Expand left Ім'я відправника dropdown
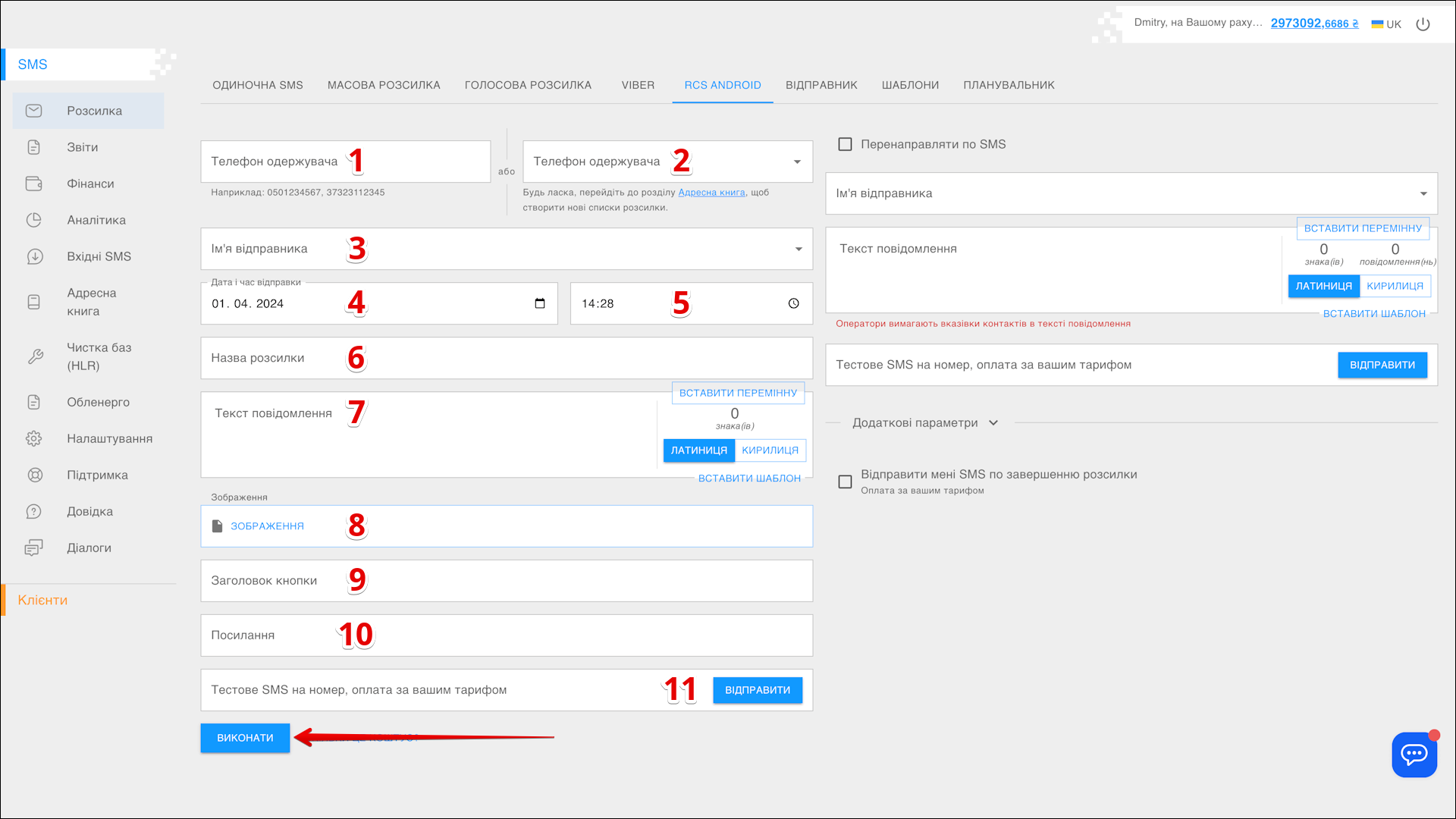1456x819 pixels. click(x=798, y=249)
